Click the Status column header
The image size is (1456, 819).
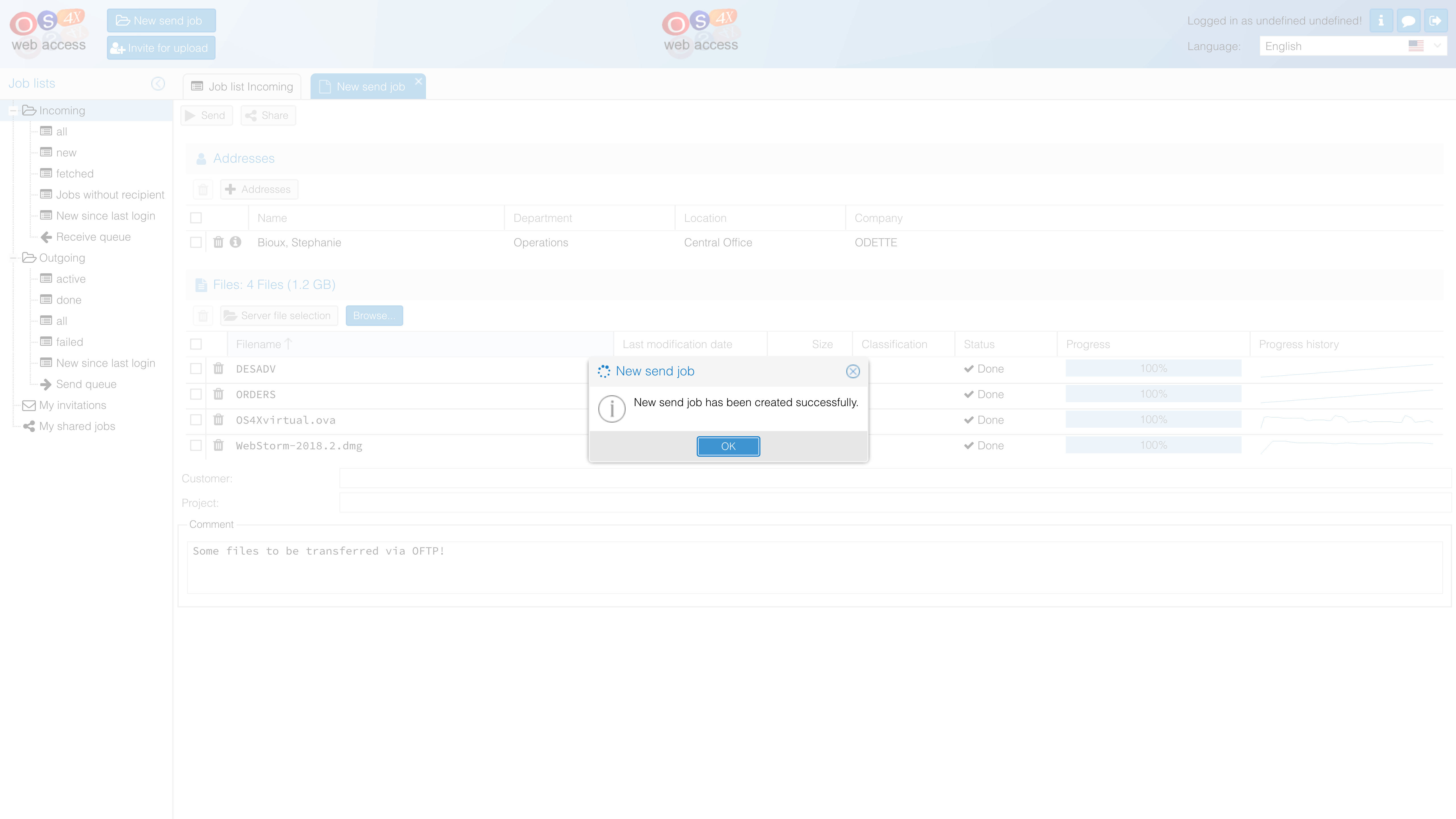tap(1006, 344)
